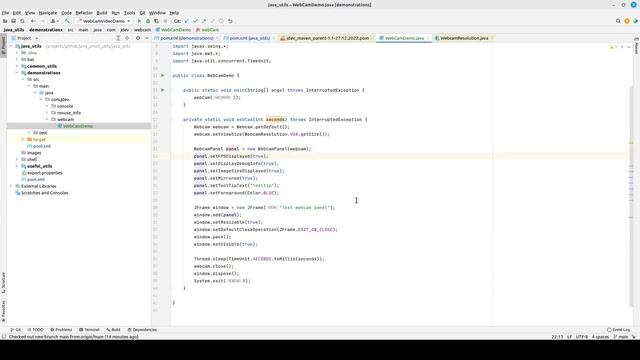Open the Tools menu

pos(129,13)
